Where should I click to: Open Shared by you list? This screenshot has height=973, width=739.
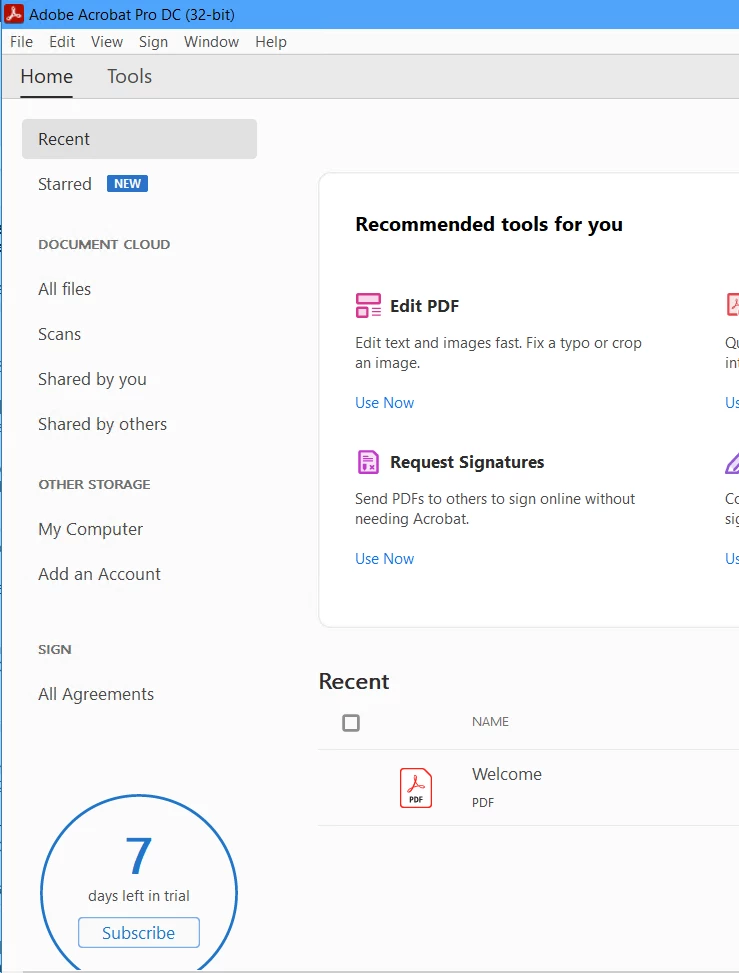(92, 379)
